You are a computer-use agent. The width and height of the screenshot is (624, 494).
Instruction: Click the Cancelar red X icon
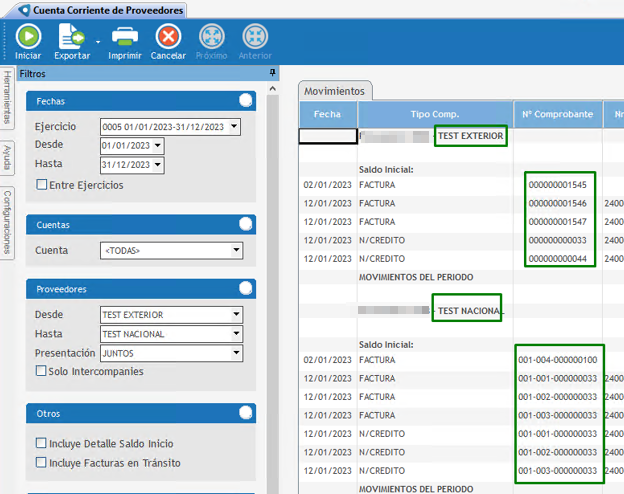coord(168,37)
